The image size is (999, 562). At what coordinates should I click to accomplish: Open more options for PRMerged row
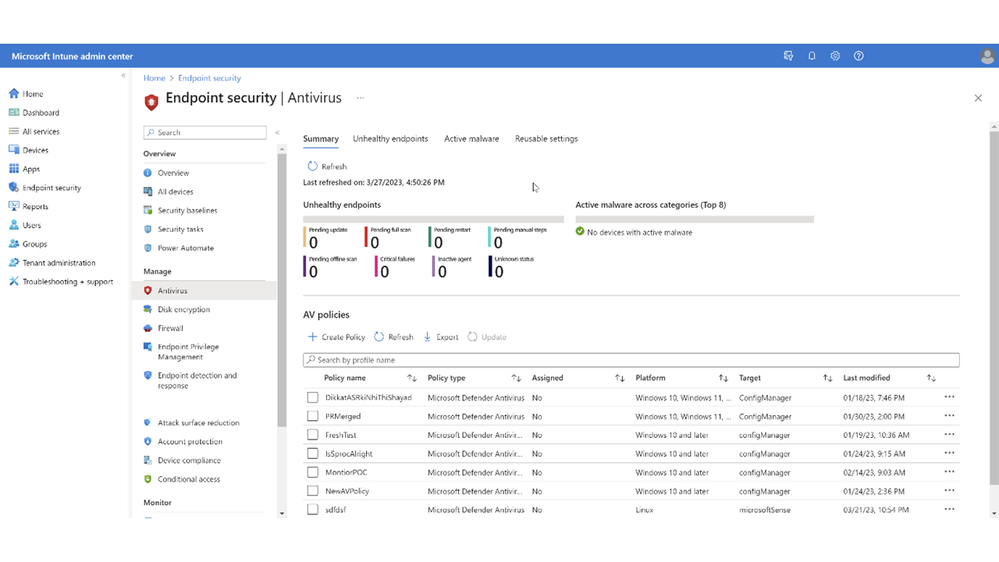point(949,415)
